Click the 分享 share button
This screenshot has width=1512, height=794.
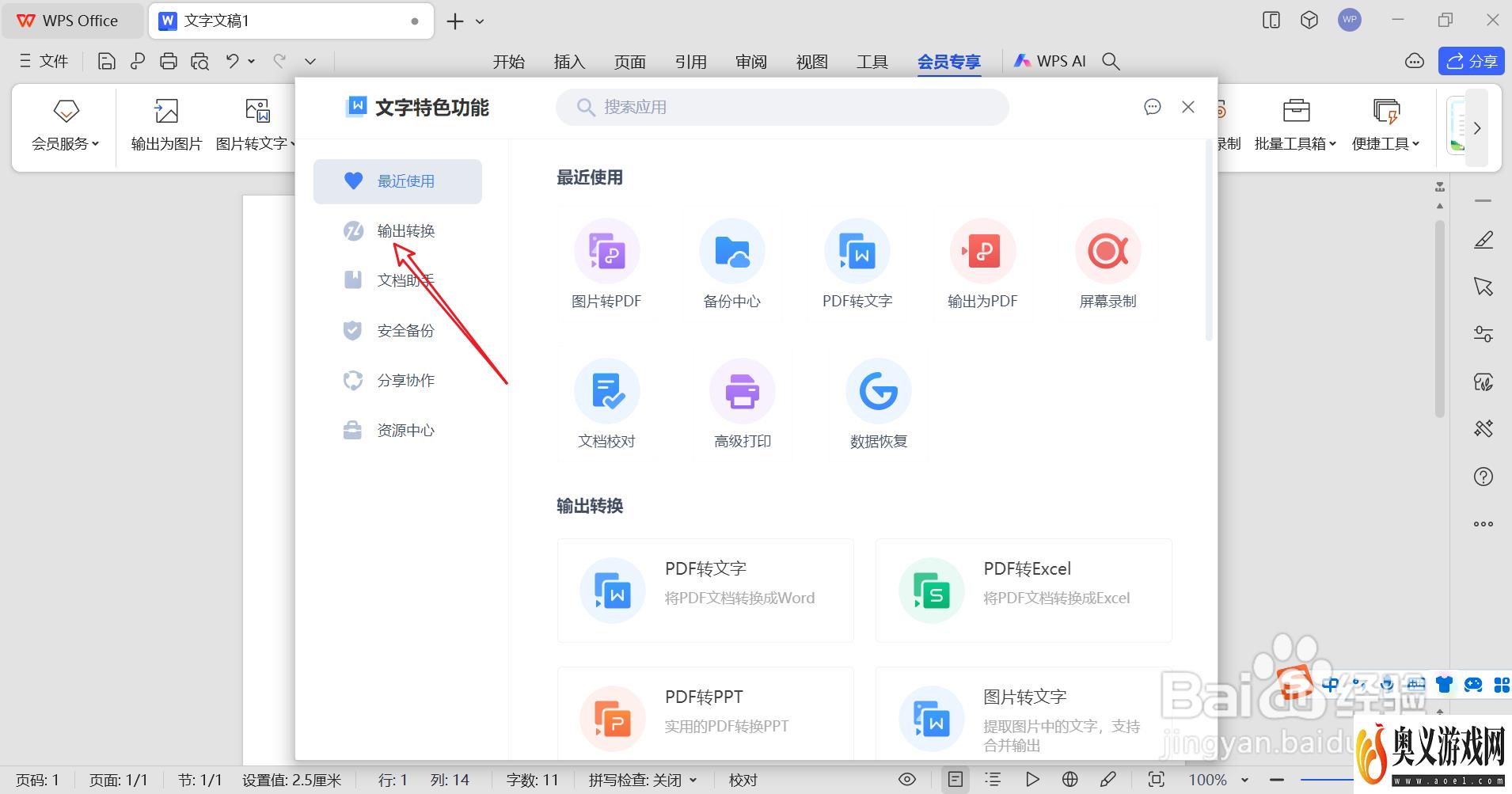pyautogui.click(x=1471, y=61)
